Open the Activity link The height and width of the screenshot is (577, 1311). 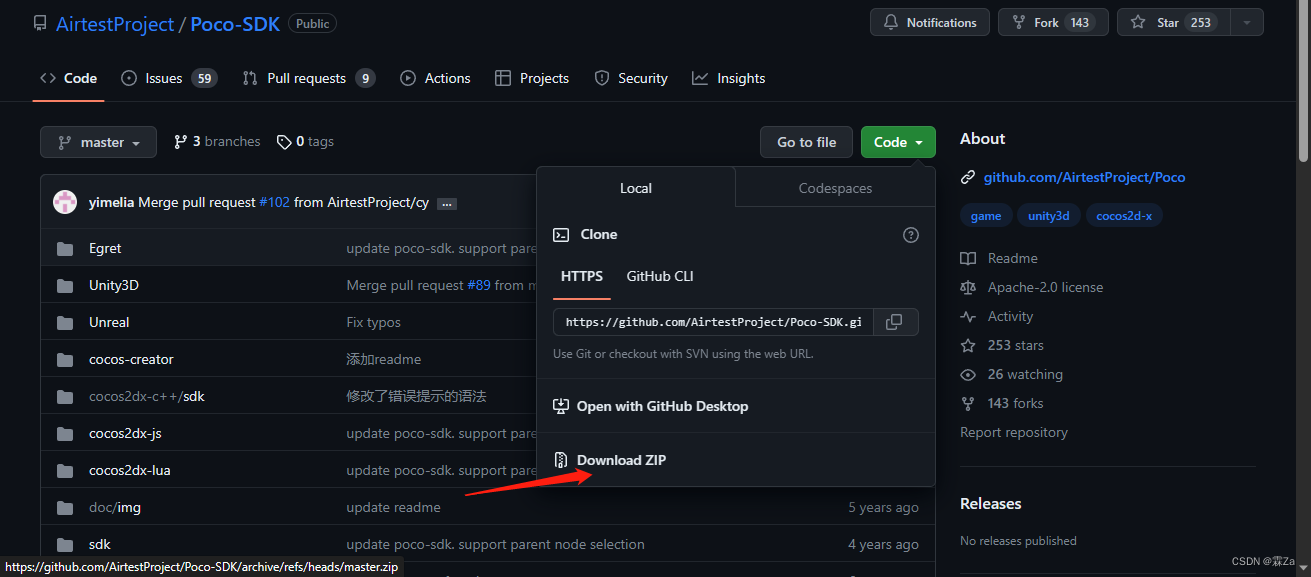[996, 316]
